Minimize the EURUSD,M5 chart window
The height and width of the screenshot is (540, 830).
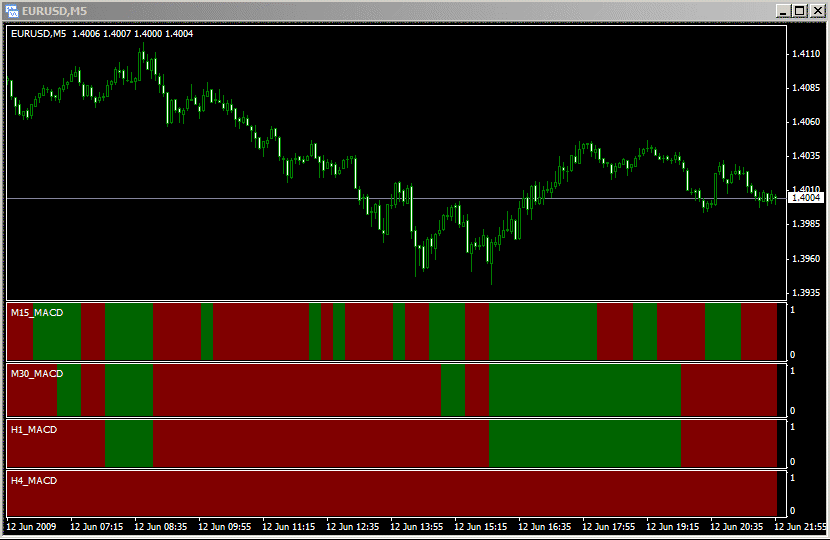[x=783, y=11]
